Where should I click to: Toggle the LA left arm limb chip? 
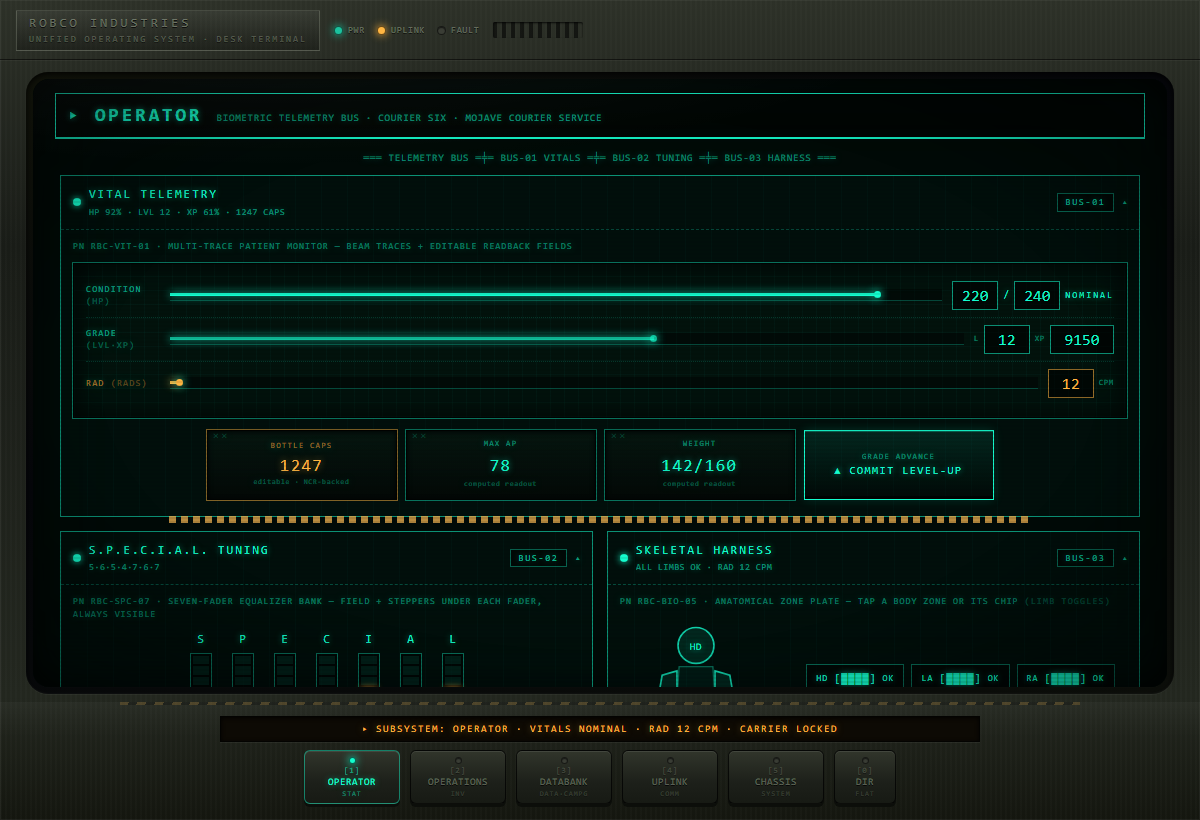coord(960,678)
